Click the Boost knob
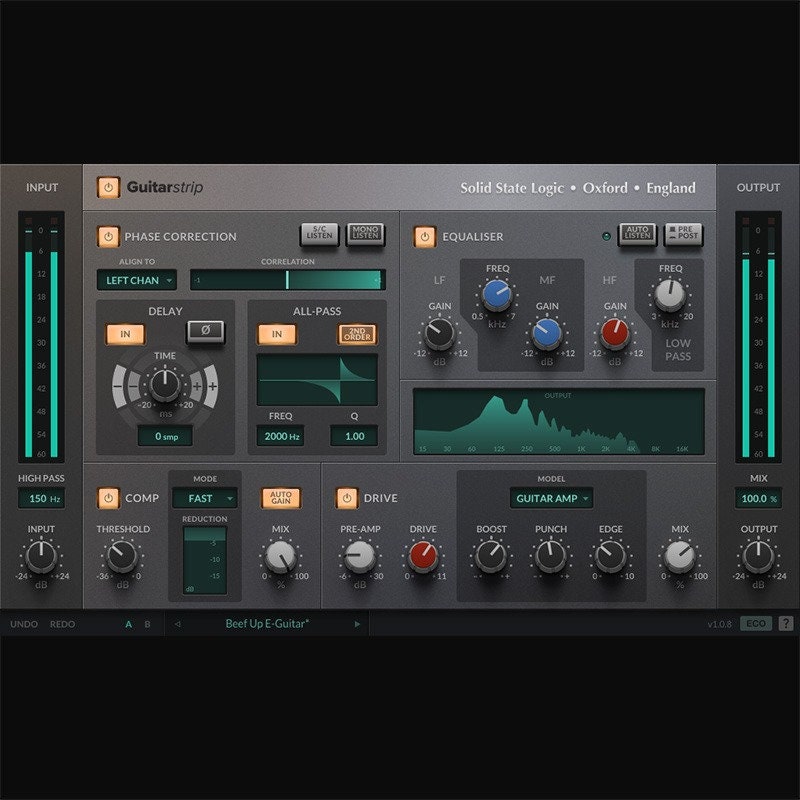The height and width of the screenshot is (800, 800). pos(491,556)
